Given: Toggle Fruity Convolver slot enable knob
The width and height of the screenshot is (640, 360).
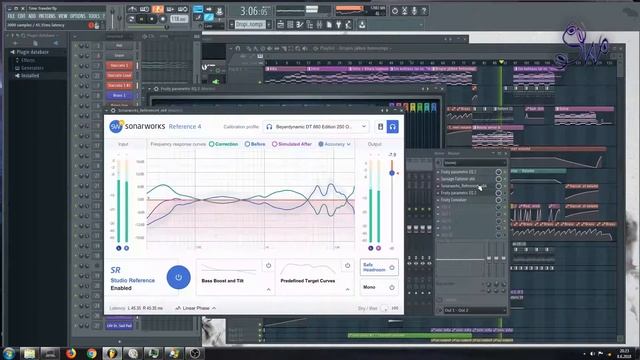Looking at the screenshot, I should (498, 200).
